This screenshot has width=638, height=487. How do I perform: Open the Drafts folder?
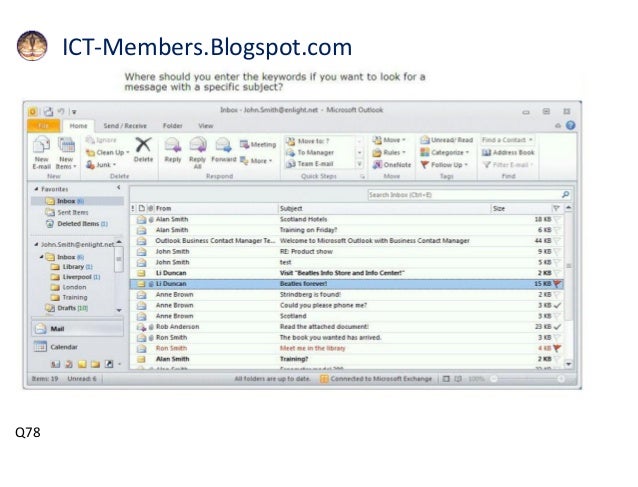coord(67,308)
